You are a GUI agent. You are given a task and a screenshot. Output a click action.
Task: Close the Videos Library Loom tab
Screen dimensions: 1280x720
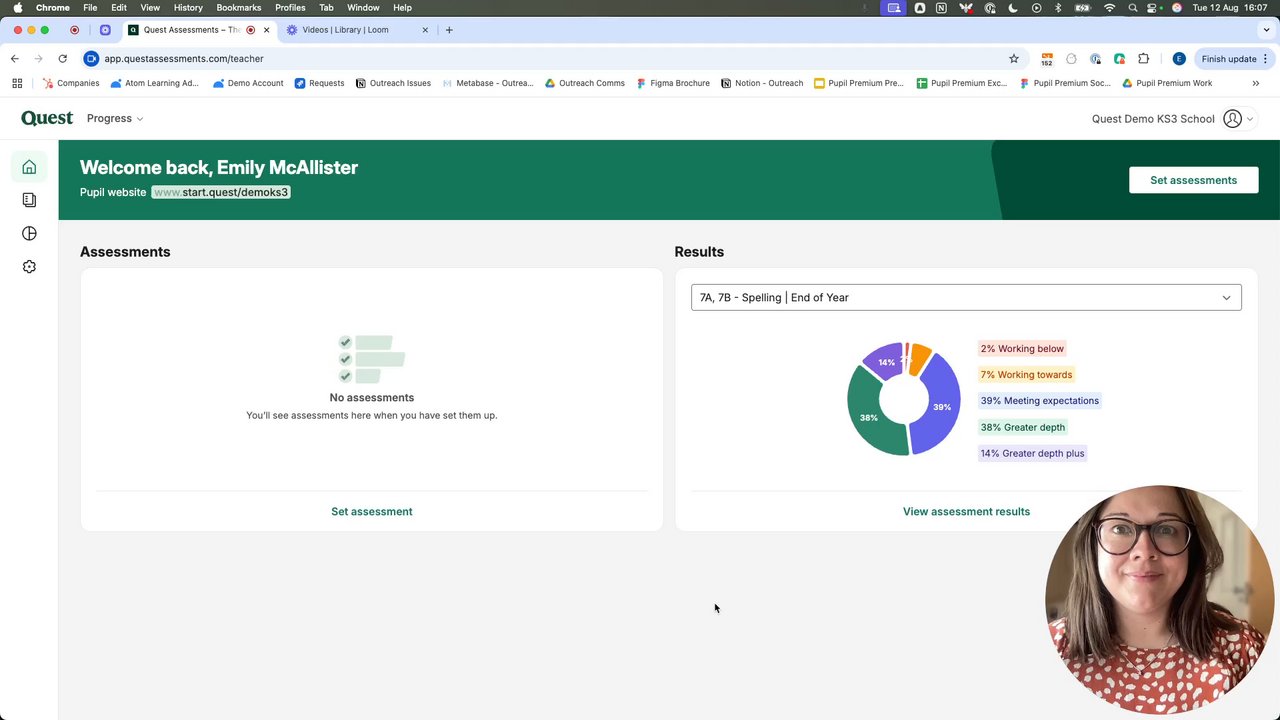425,30
